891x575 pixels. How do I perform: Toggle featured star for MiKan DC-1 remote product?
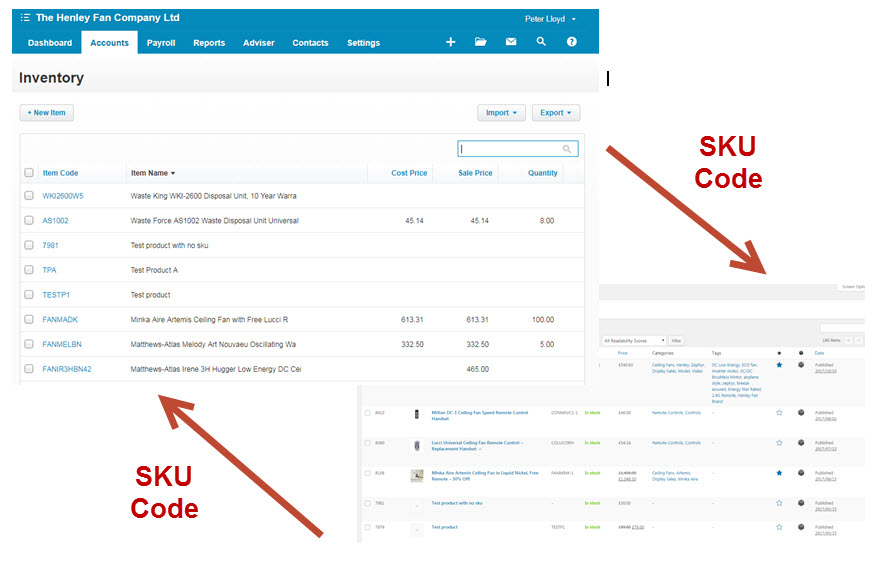pyautogui.click(x=779, y=412)
